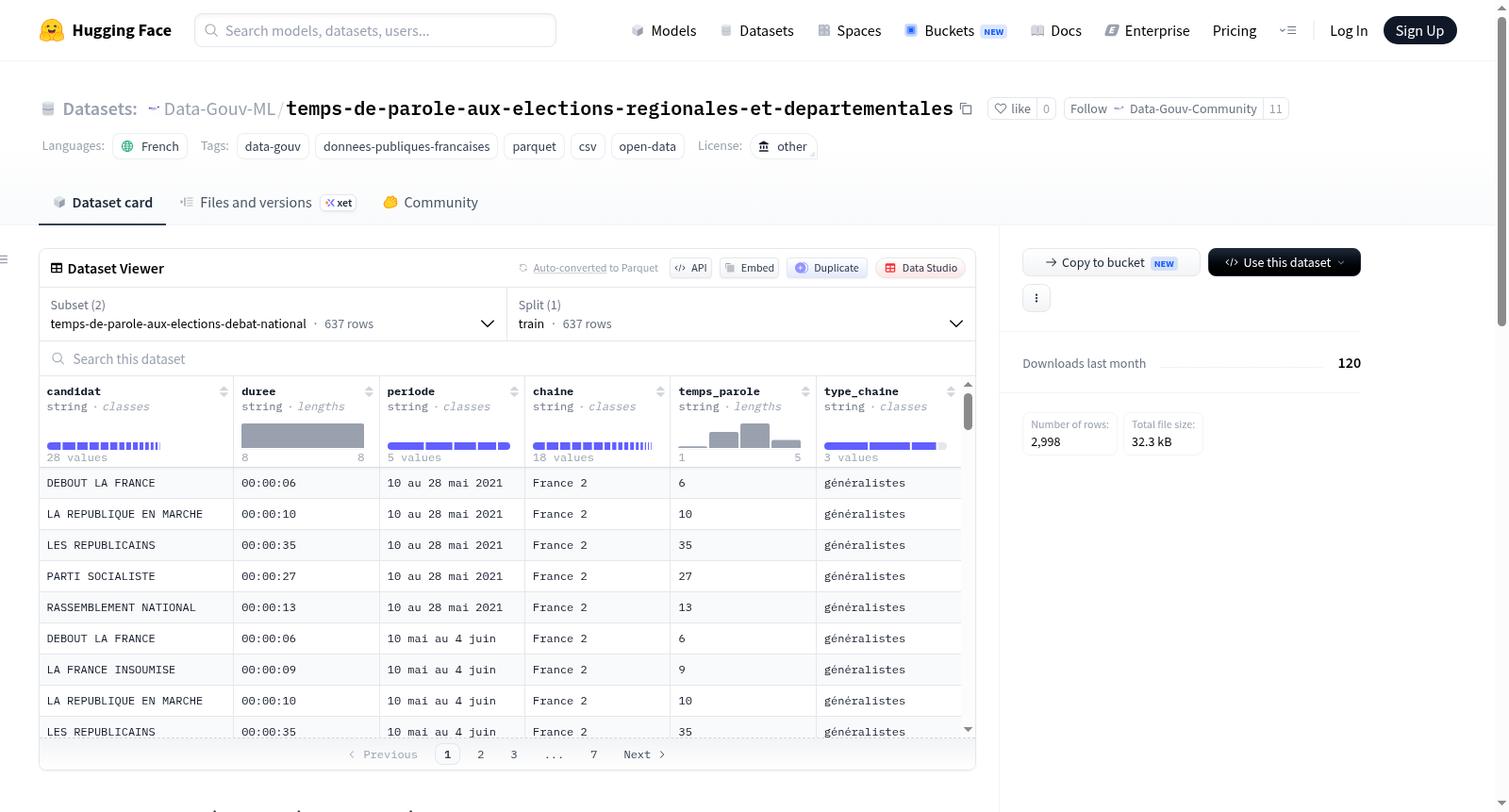The height and width of the screenshot is (812, 1509).
Task: Click the Hugging Face logo
Action: pyautogui.click(x=106, y=30)
